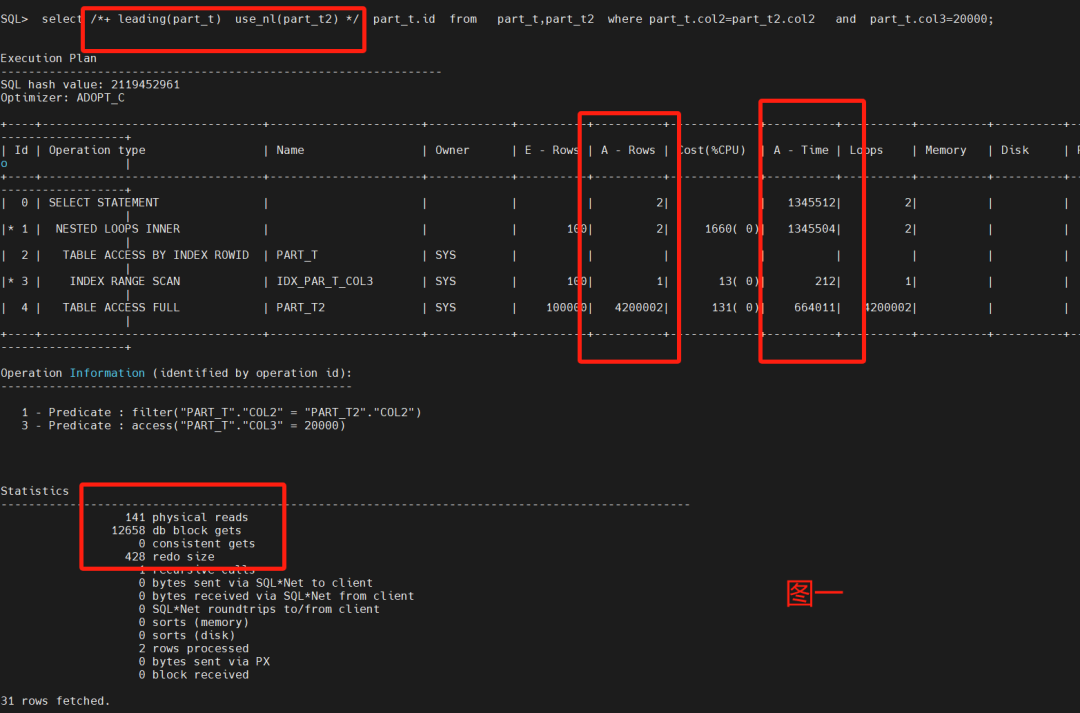The image size is (1080, 713).
Task: Click the 'E - Rows' column header
Action: click(551, 150)
